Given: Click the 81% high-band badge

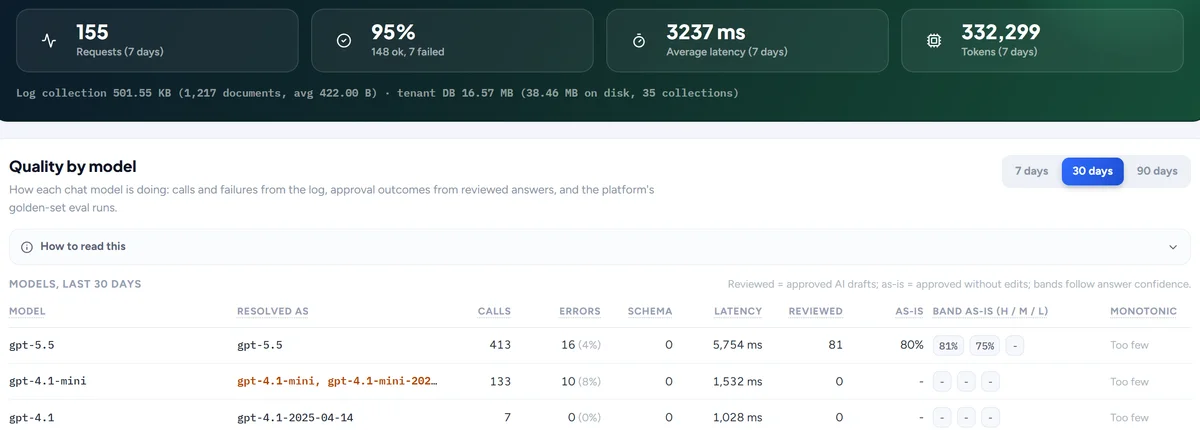Looking at the screenshot, I should (947, 346).
